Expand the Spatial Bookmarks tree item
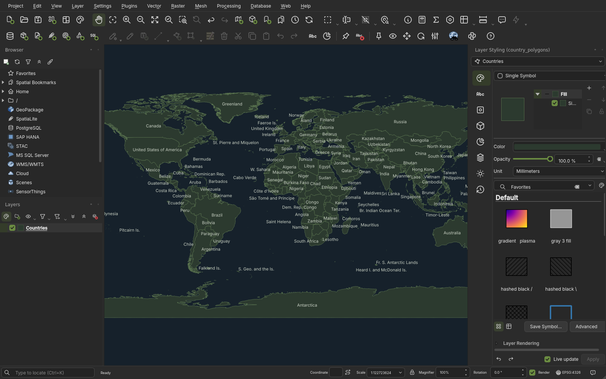Viewport: 606px width, 379px height. (3, 82)
